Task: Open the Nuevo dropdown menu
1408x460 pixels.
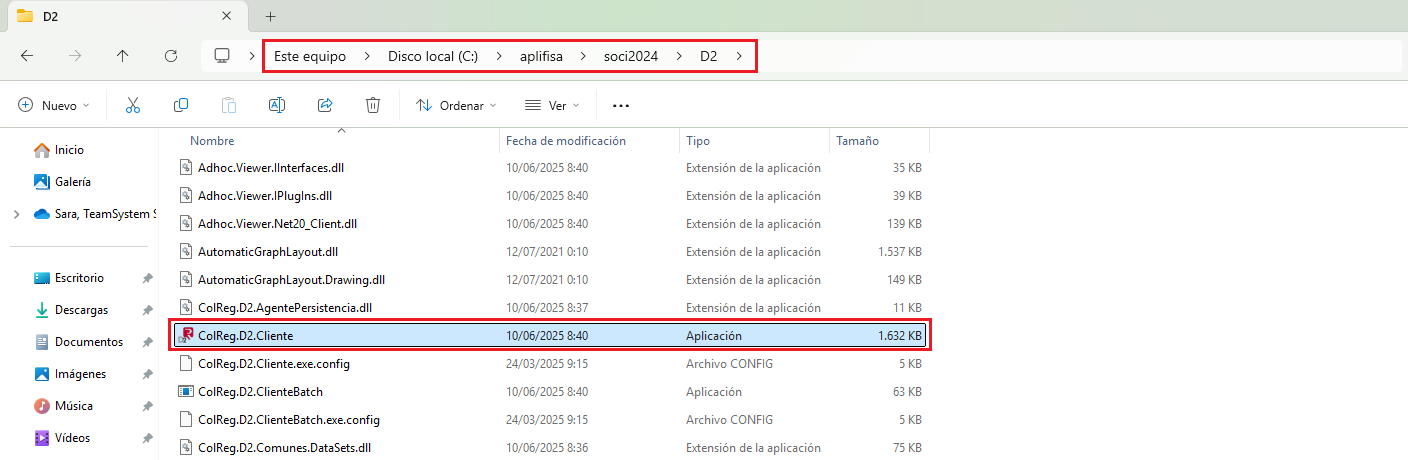Action: coord(54,105)
